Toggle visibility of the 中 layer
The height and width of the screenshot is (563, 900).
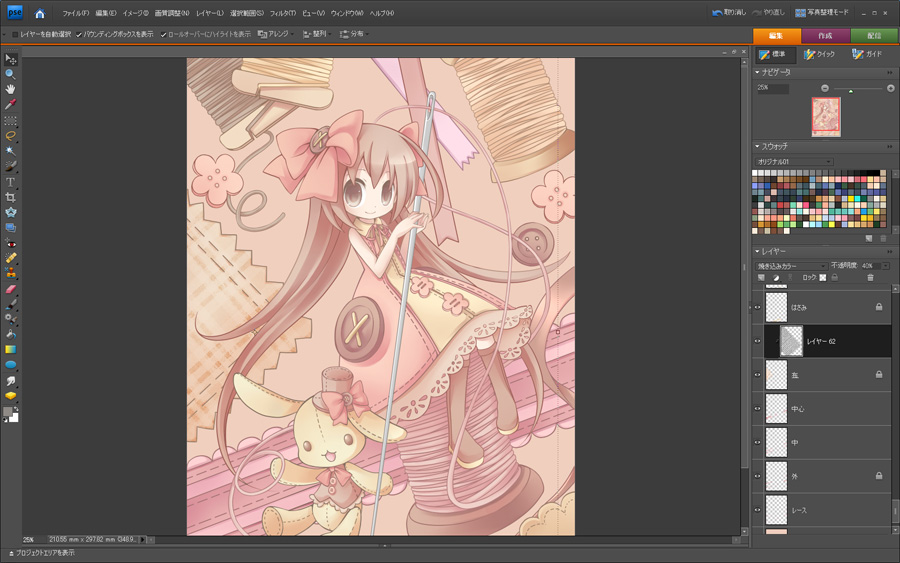click(758, 442)
